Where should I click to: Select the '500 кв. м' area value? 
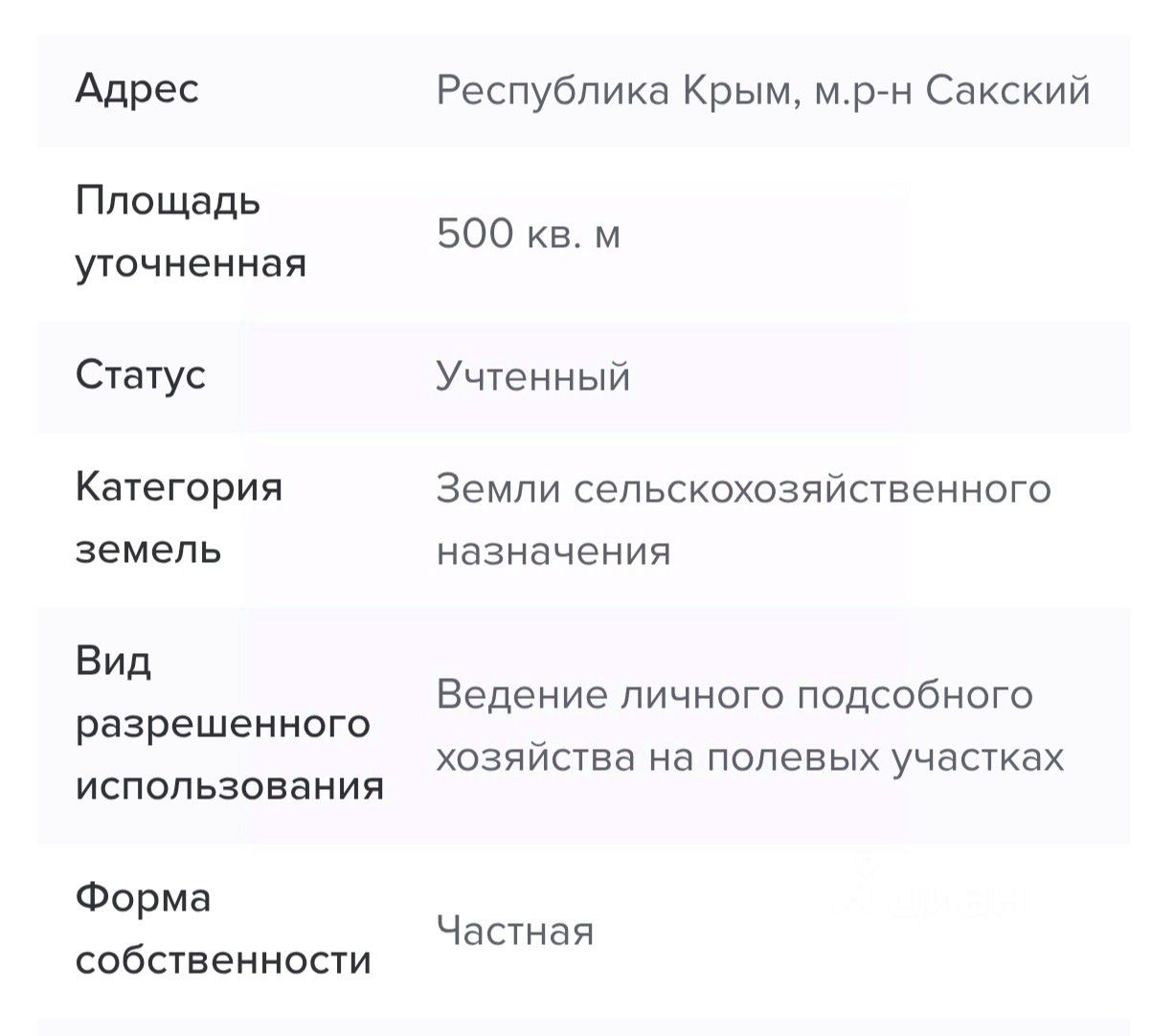tap(529, 234)
